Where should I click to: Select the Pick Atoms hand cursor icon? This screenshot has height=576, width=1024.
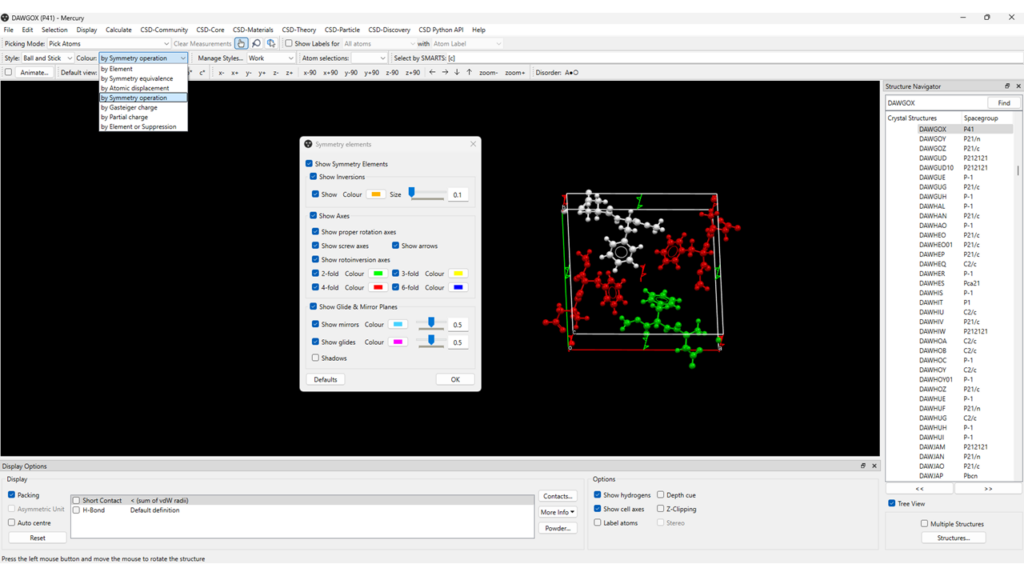[242, 44]
